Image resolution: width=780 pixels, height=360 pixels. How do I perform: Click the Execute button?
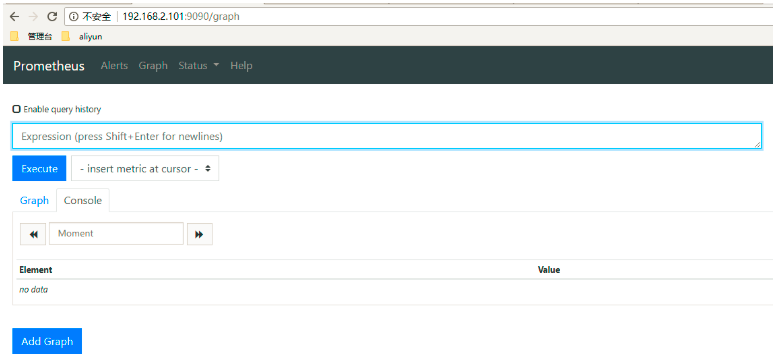(x=39, y=169)
